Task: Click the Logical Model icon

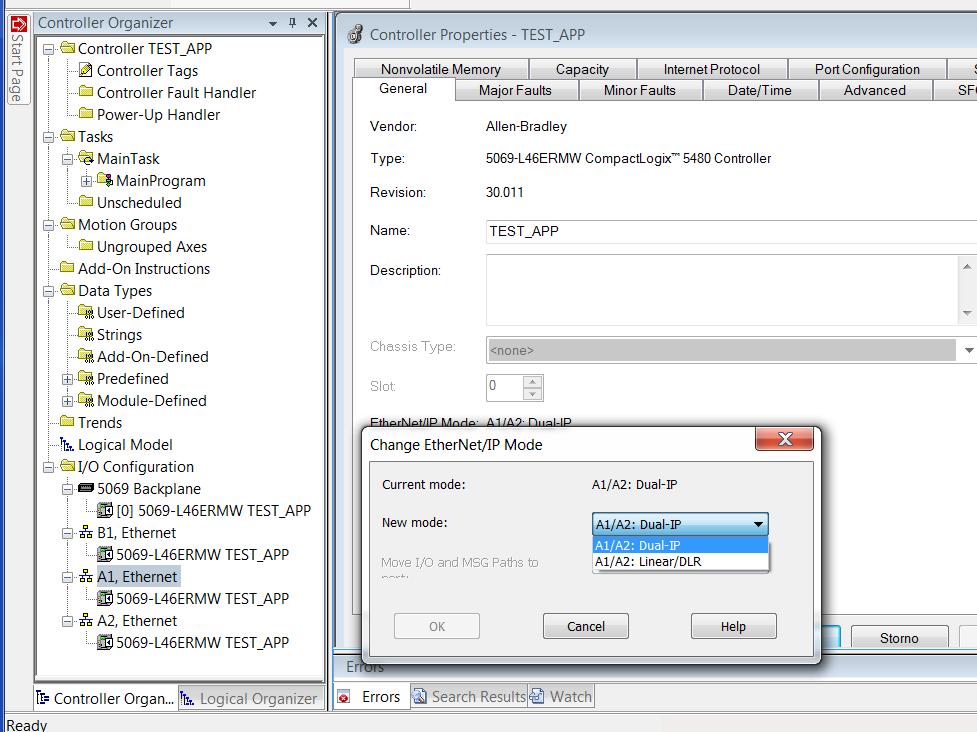Action: click(67, 444)
